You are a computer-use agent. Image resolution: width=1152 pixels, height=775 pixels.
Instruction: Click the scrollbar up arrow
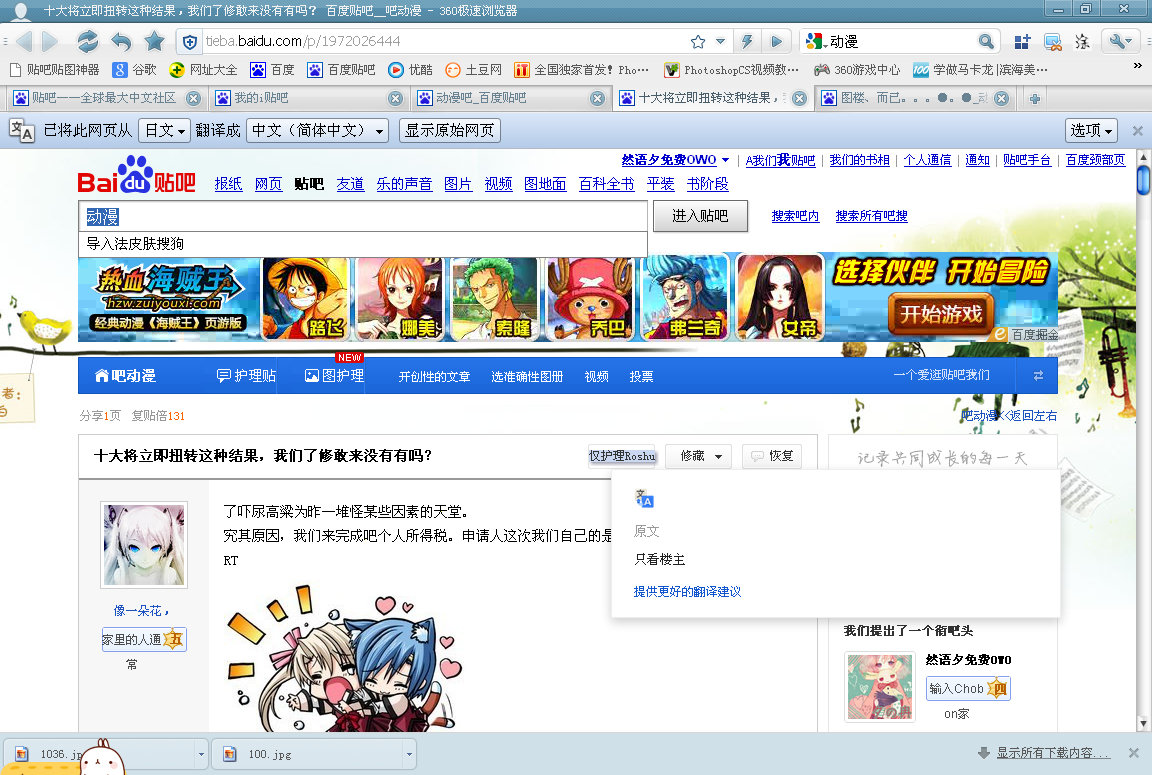(x=1143, y=157)
